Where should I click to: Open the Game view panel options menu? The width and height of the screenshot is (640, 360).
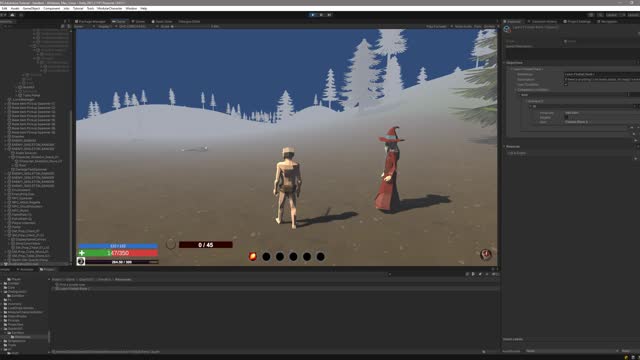pos(497,21)
